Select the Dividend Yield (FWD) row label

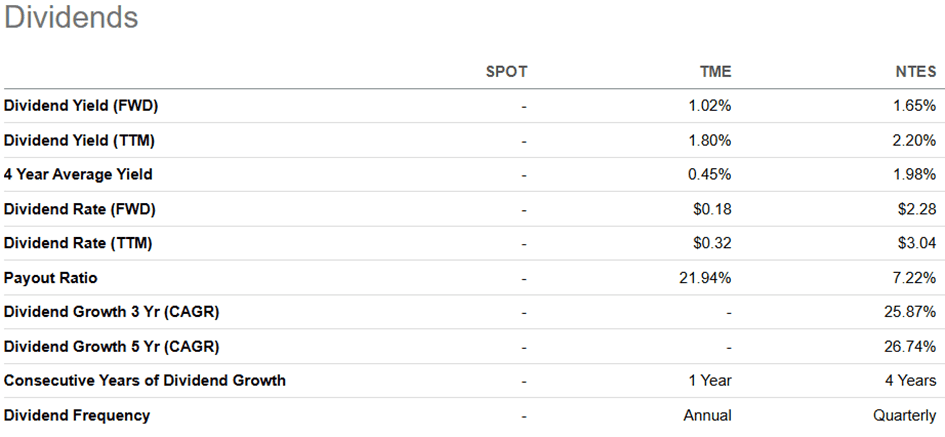pyautogui.click(x=81, y=106)
